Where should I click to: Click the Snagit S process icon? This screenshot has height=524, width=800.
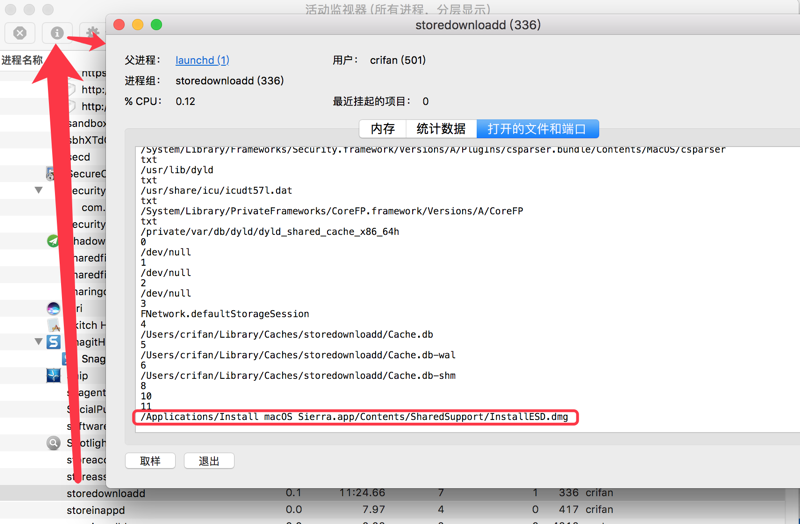tap(54, 342)
